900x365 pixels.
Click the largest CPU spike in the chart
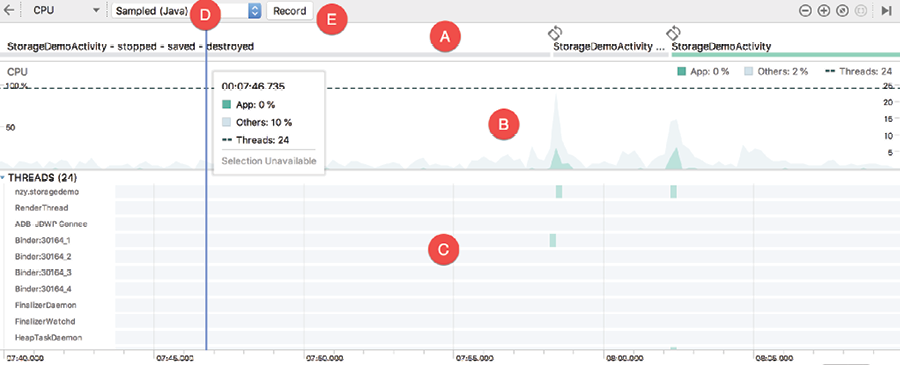tap(556, 132)
